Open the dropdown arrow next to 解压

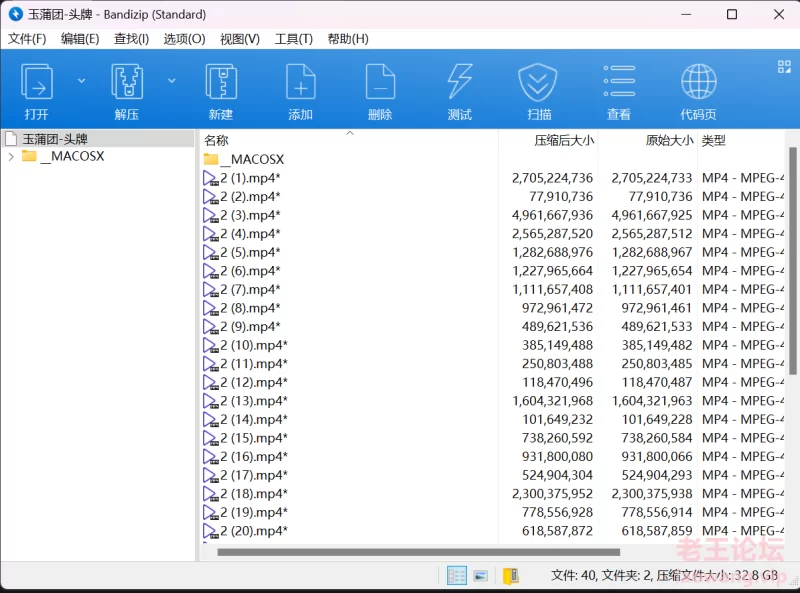point(172,81)
